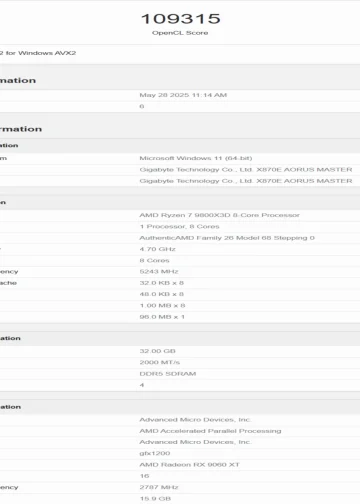
Task: Click the '48.0 KB x 8' cache value
Action: (x=162, y=294)
